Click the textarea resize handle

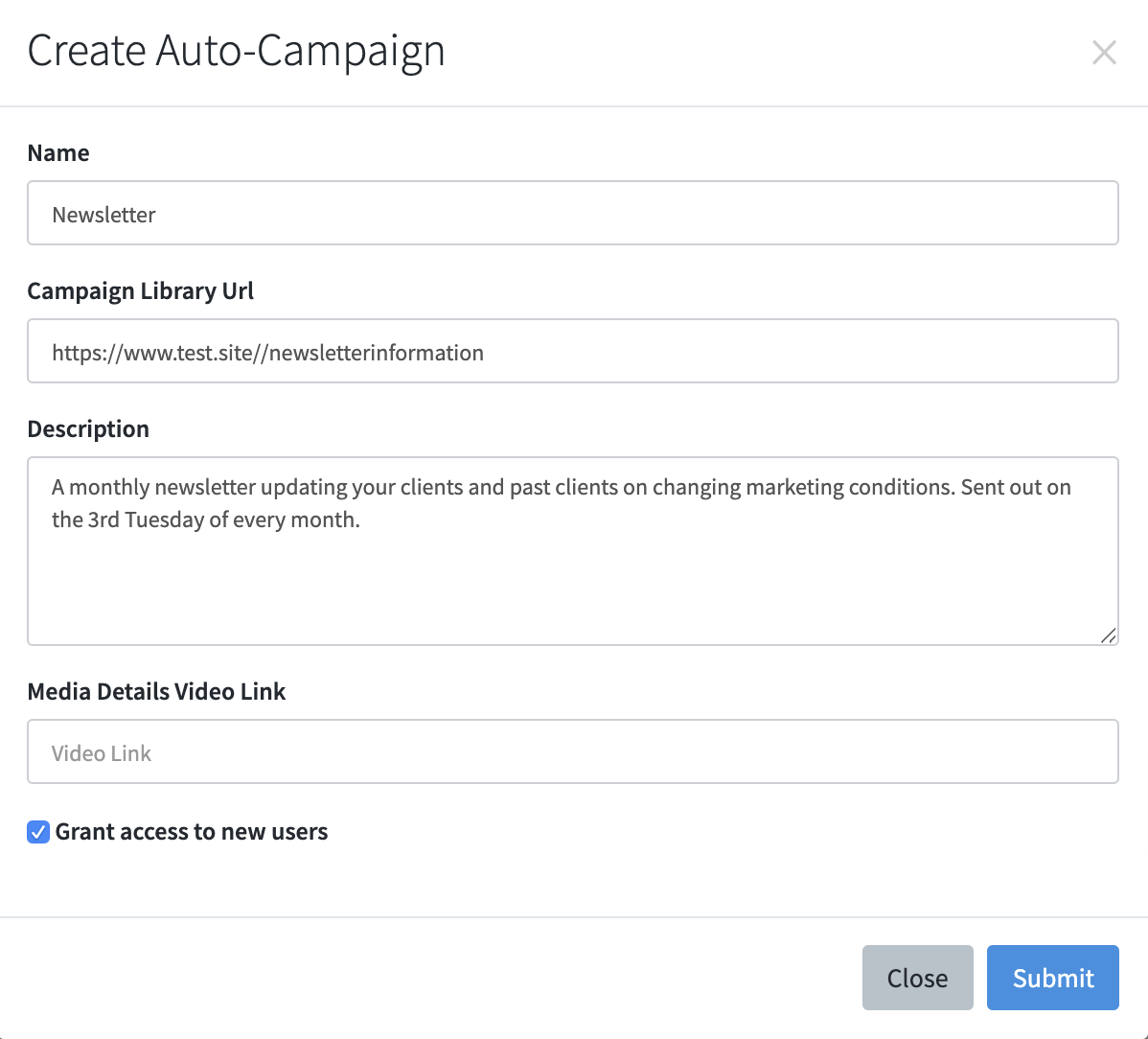1109,635
